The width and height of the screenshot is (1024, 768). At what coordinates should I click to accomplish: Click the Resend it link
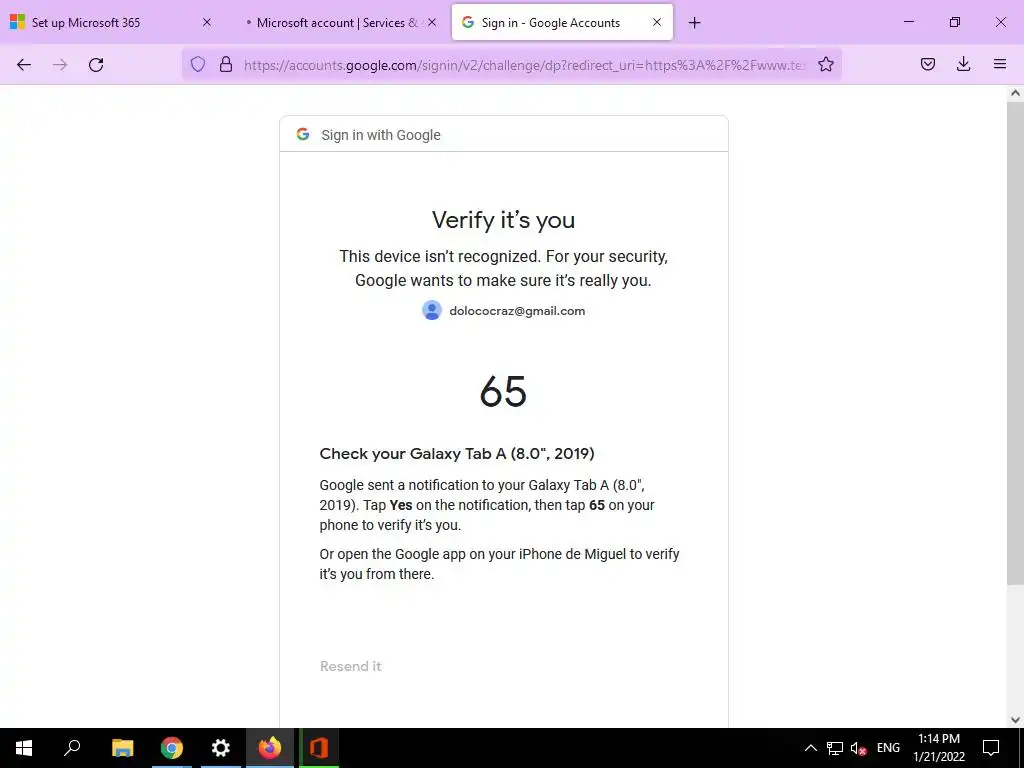point(351,666)
